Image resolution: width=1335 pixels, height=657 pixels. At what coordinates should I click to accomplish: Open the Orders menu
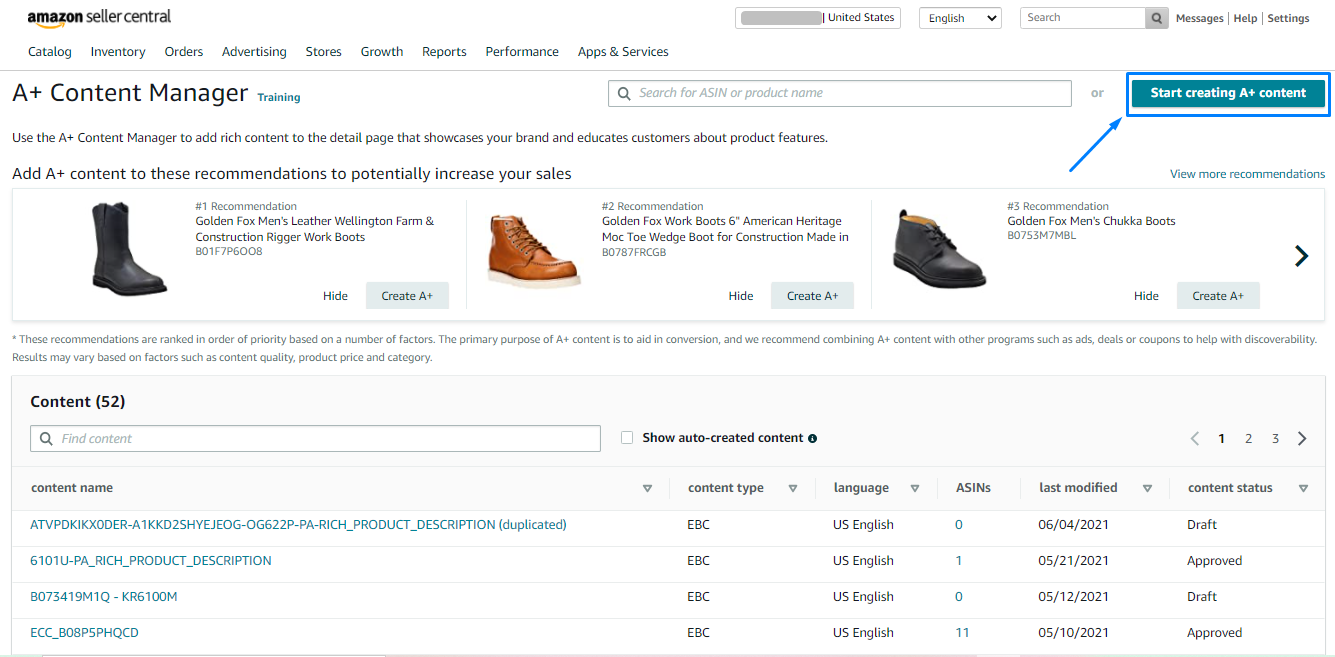coord(184,52)
